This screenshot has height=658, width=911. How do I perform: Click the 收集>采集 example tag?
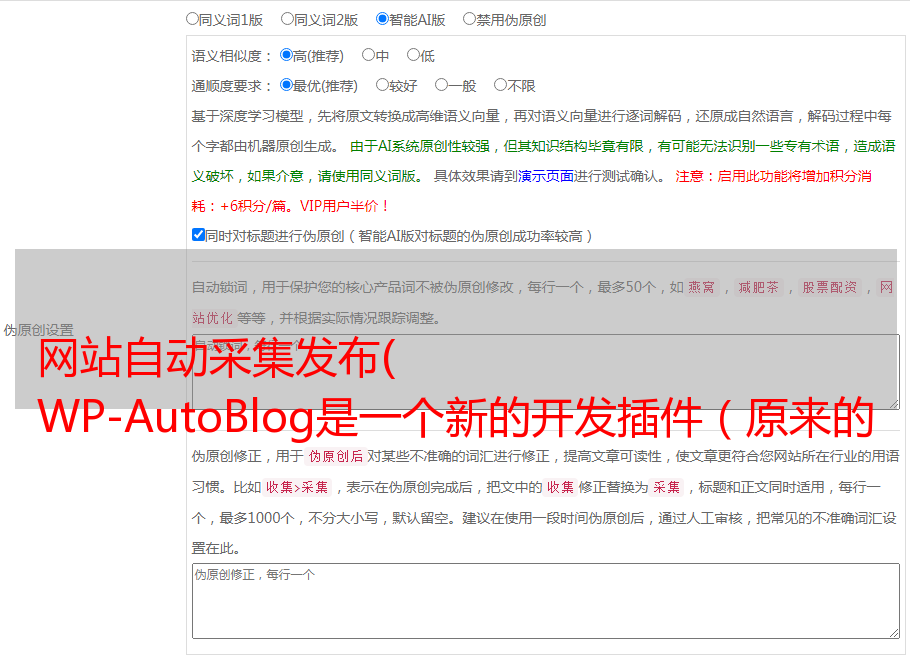[x=297, y=487]
